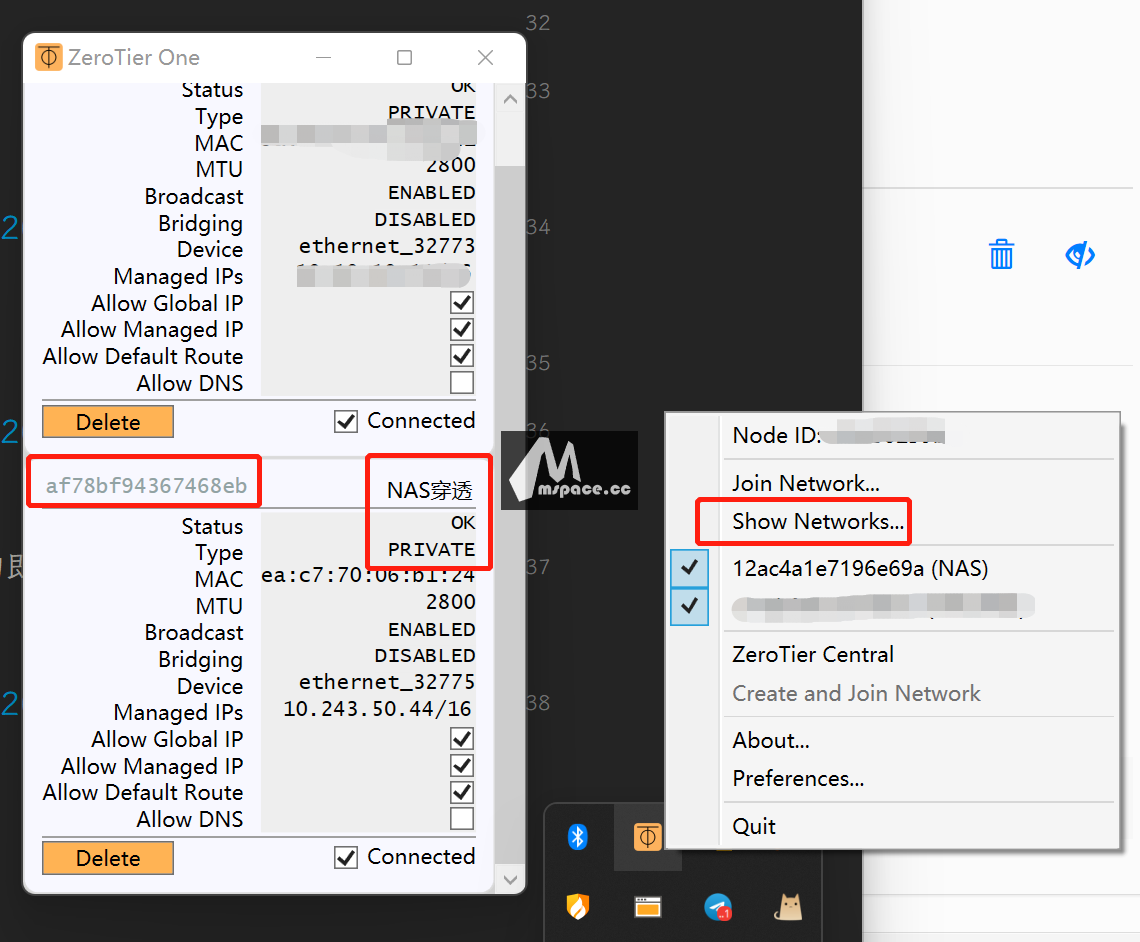Image resolution: width=1140 pixels, height=942 pixels.
Task: Toggle Allow Default Route for NAS穿透 network
Action: (462, 792)
